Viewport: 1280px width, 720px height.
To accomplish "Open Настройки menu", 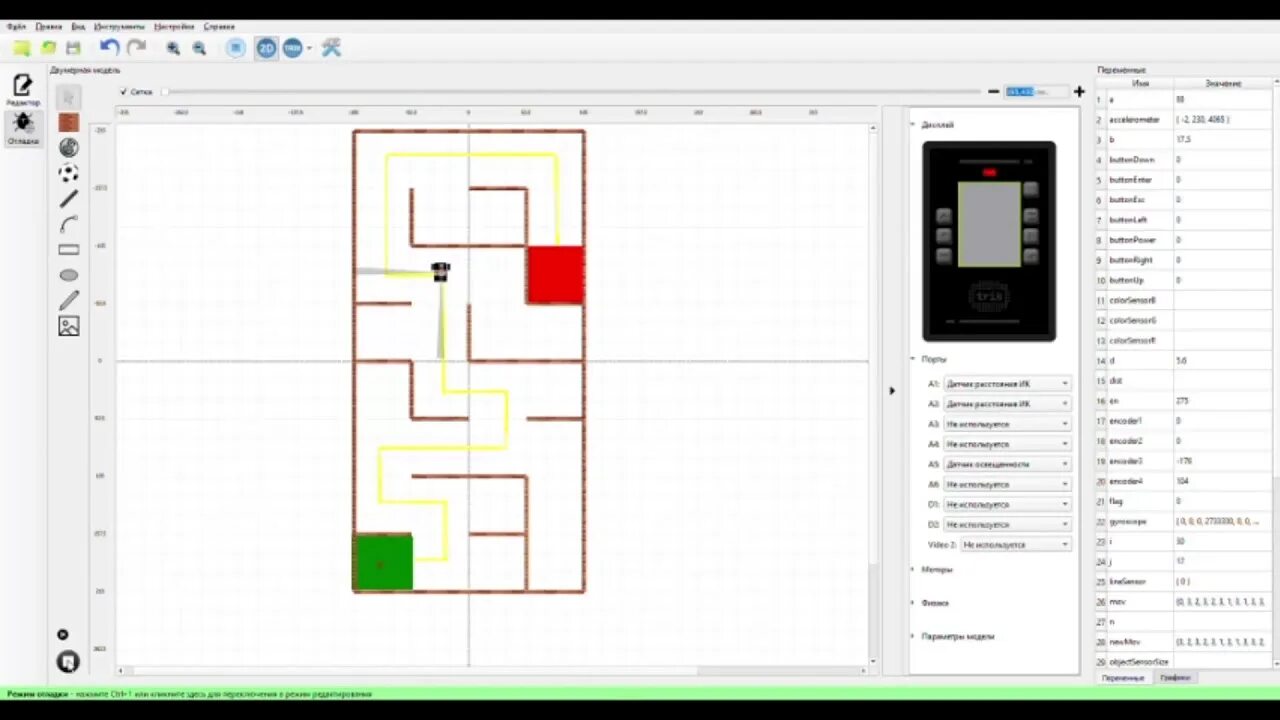I will (174, 27).
